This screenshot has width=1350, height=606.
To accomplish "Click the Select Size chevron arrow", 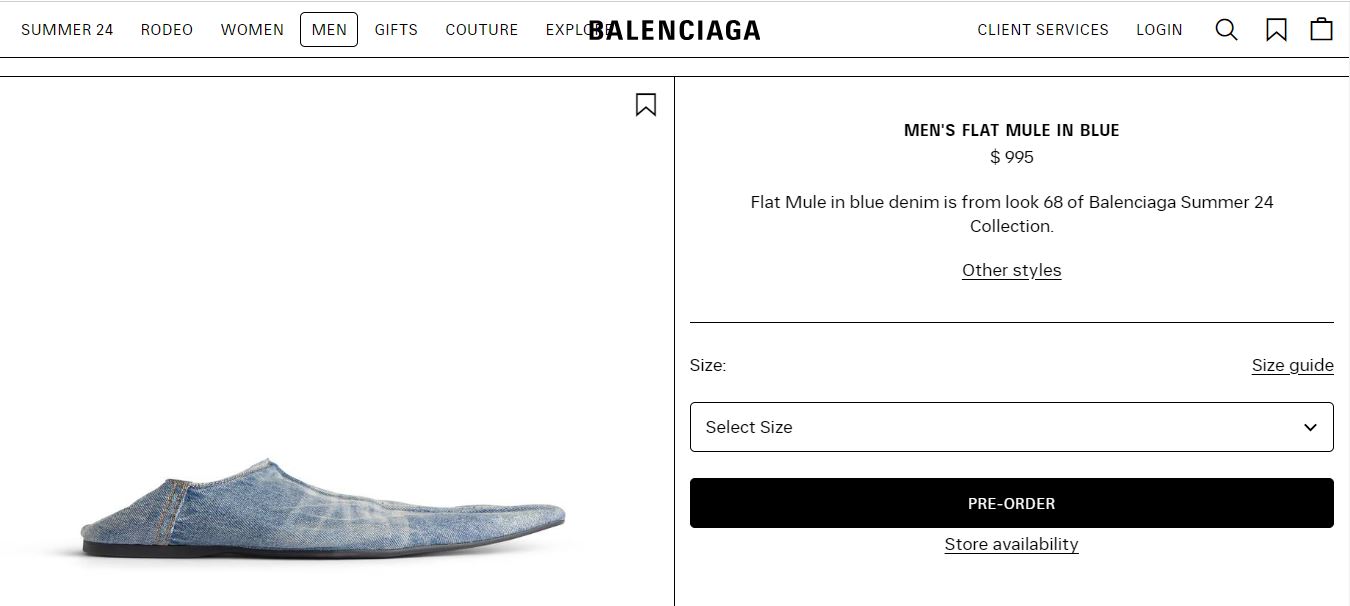I will [1310, 427].
